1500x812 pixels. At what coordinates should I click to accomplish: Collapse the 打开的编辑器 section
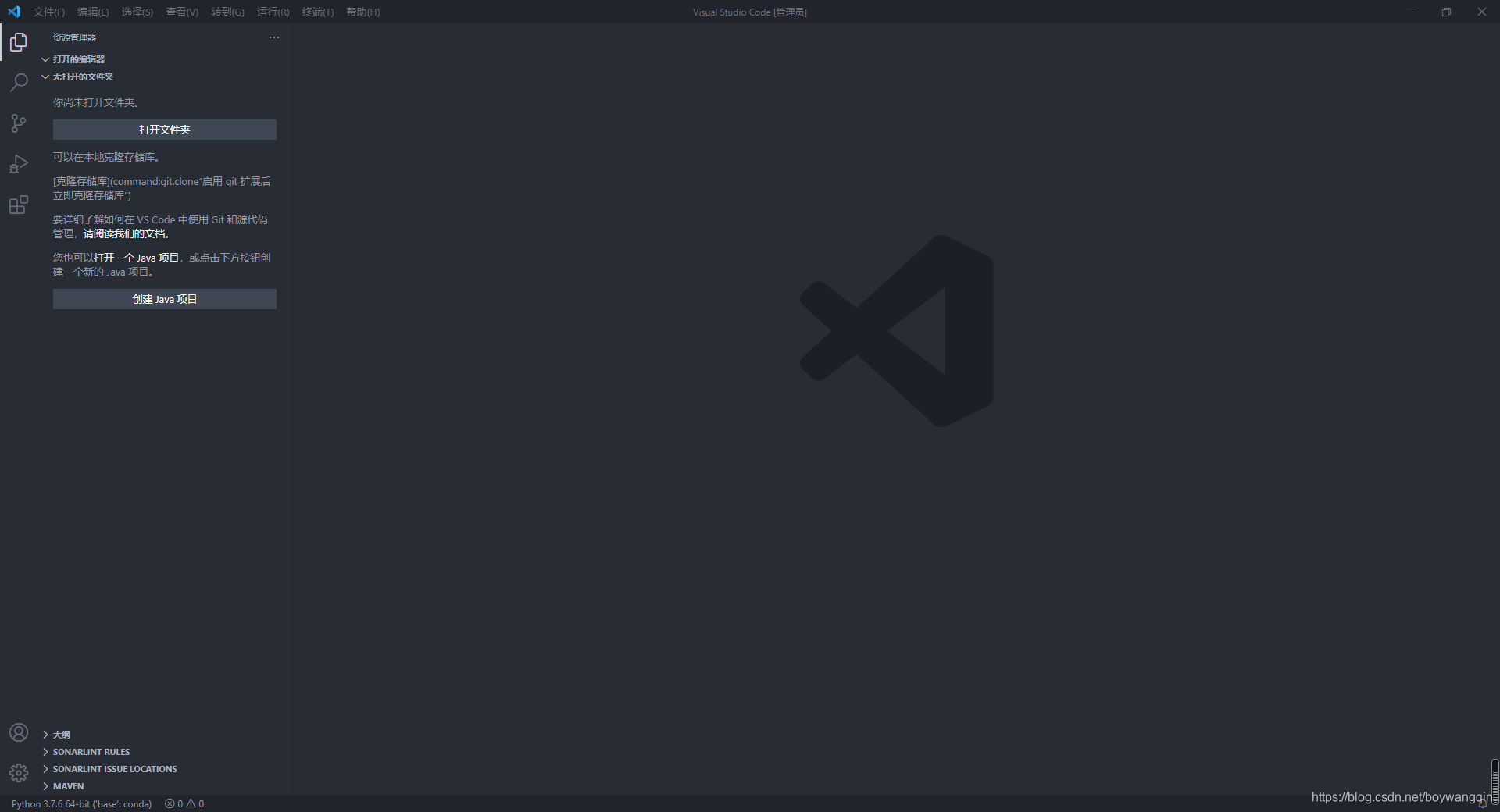[166, 59]
